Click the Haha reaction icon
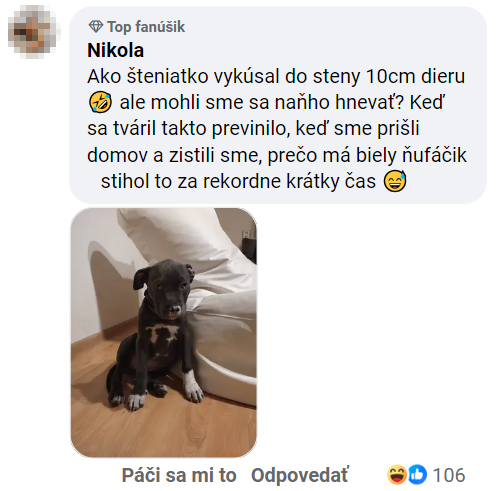The height and width of the screenshot is (491, 500). (x=397, y=475)
